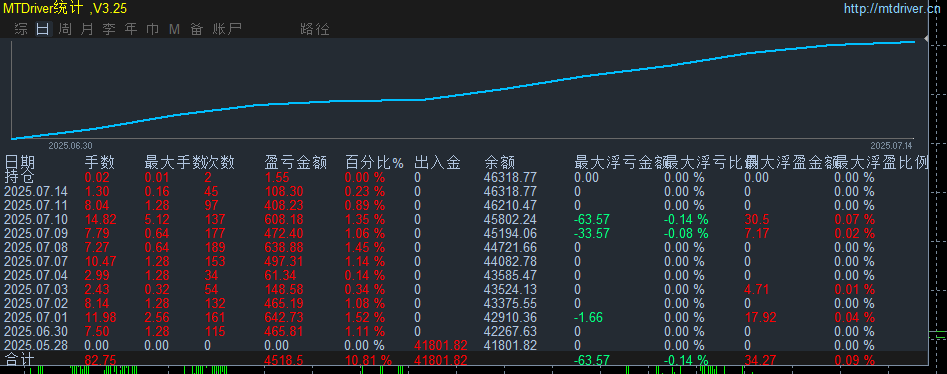Select the 2025.07.02 date row
This screenshot has height=374, width=947.
pyautogui.click(x=36, y=303)
